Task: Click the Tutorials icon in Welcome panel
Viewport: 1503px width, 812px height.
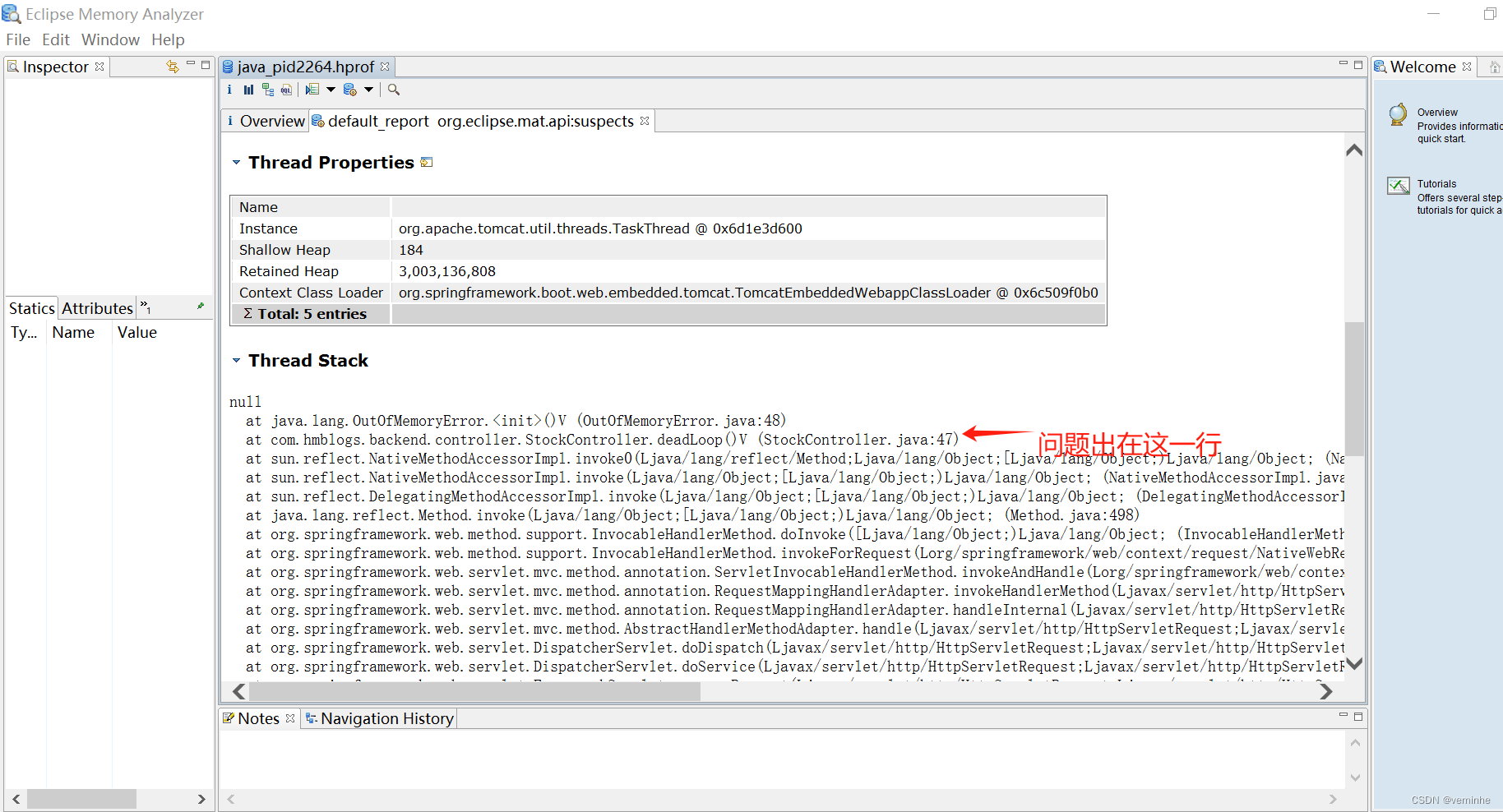Action: pyautogui.click(x=1398, y=186)
